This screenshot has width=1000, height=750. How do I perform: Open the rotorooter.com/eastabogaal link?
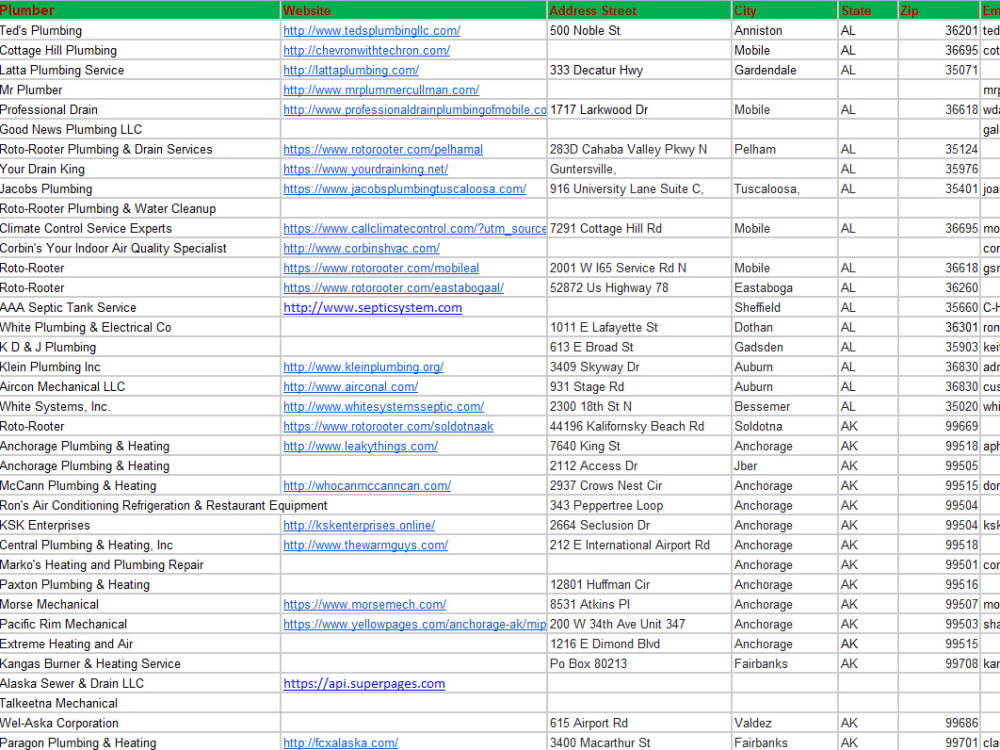point(393,288)
